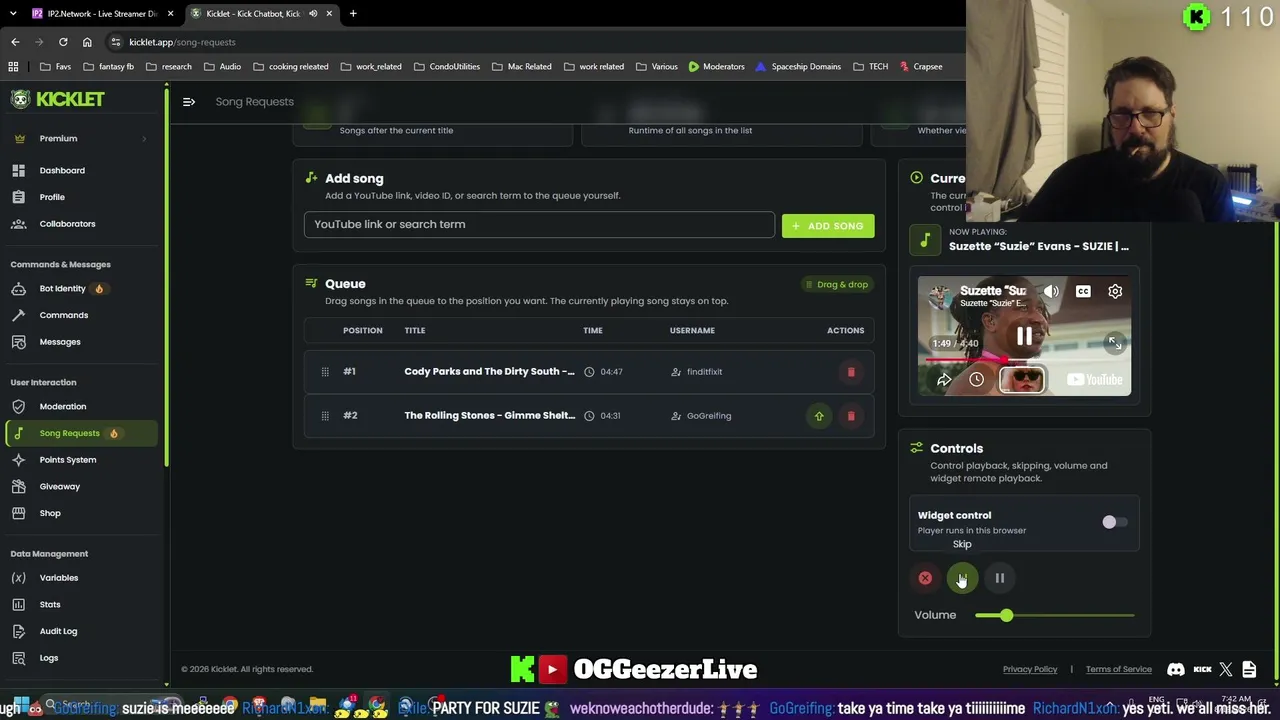Move Rolling Stones song up in queue
Viewport: 1280px width, 720px height.
(819, 416)
